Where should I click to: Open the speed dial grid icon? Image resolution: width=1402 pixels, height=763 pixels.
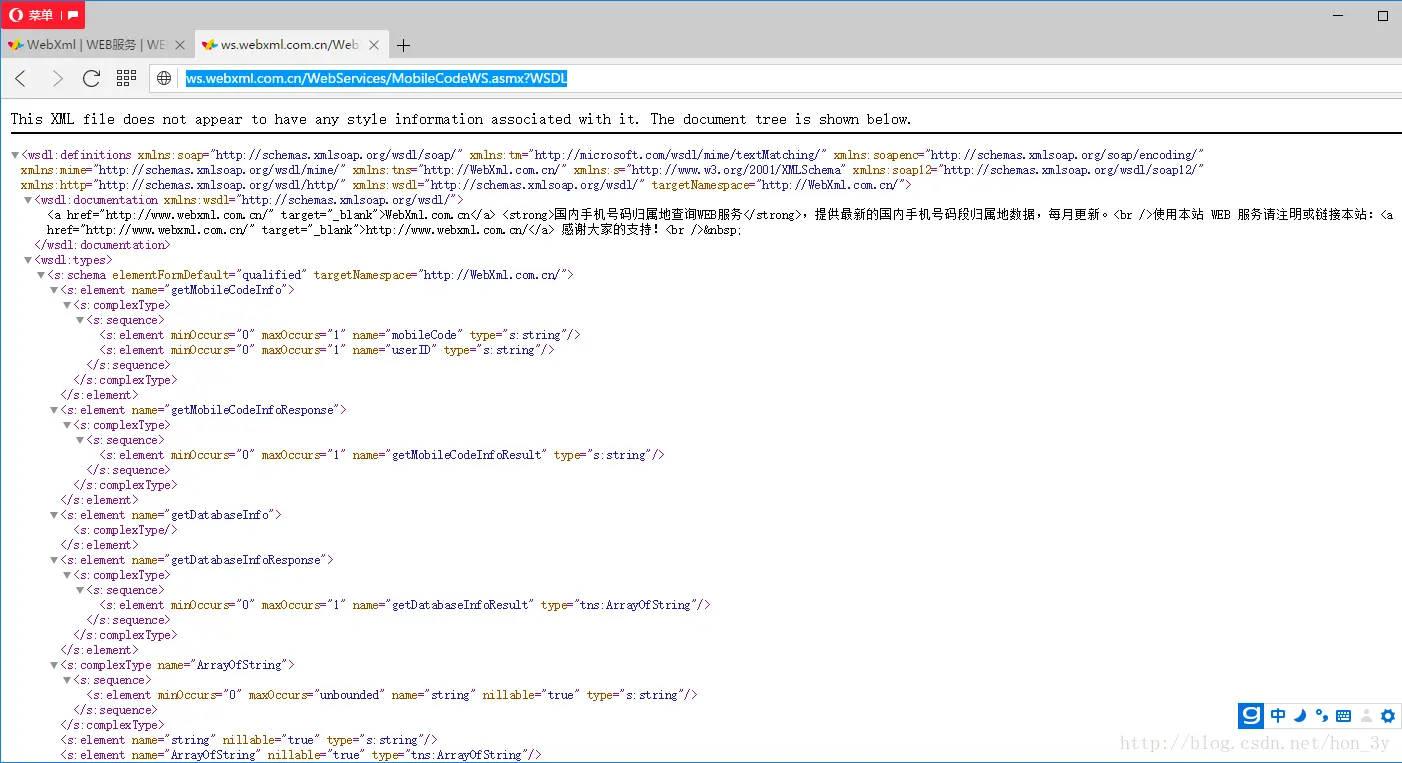tap(126, 78)
